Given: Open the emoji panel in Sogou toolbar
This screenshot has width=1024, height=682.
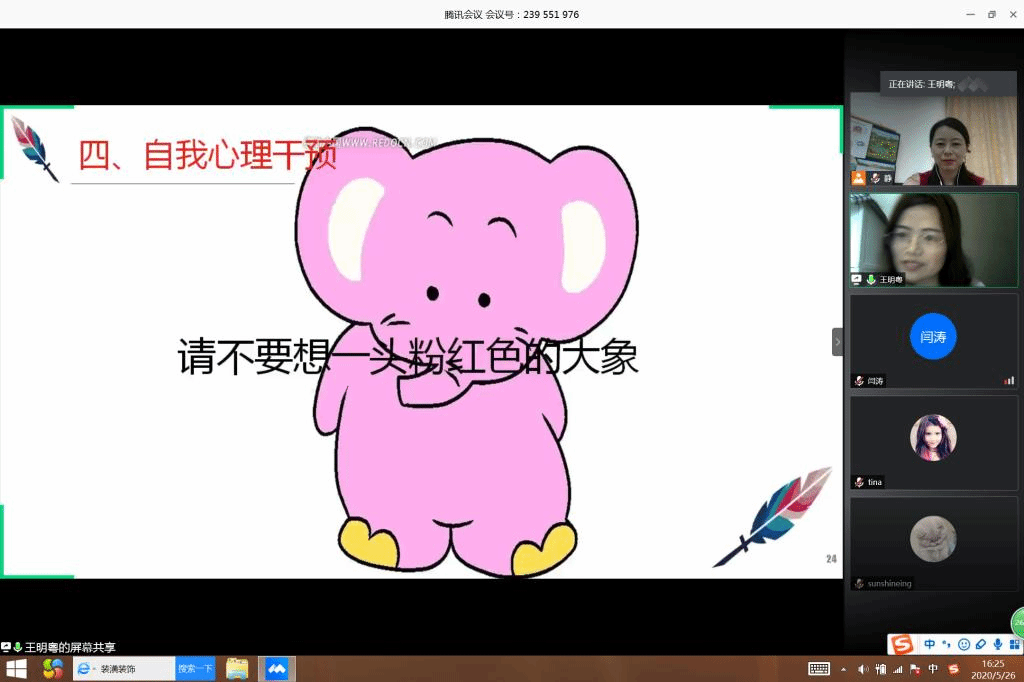Looking at the screenshot, I should click(x=964, y=644).
